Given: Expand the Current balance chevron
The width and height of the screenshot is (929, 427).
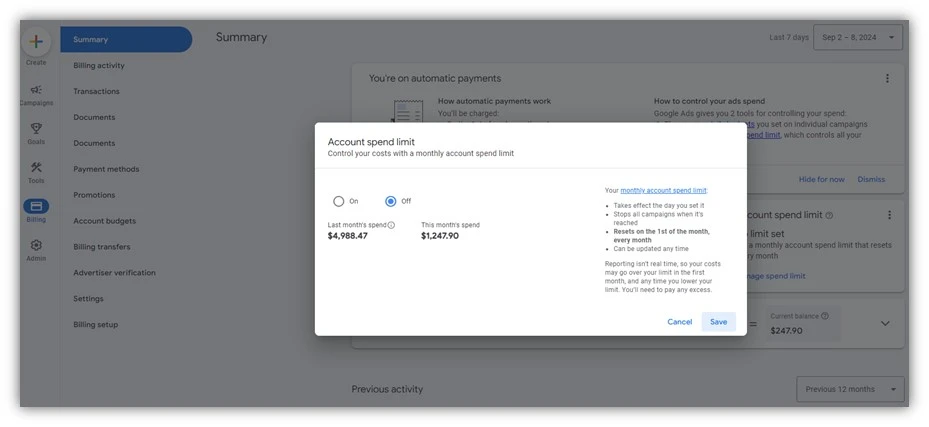Looking at the screenshot, I should 885,323.
